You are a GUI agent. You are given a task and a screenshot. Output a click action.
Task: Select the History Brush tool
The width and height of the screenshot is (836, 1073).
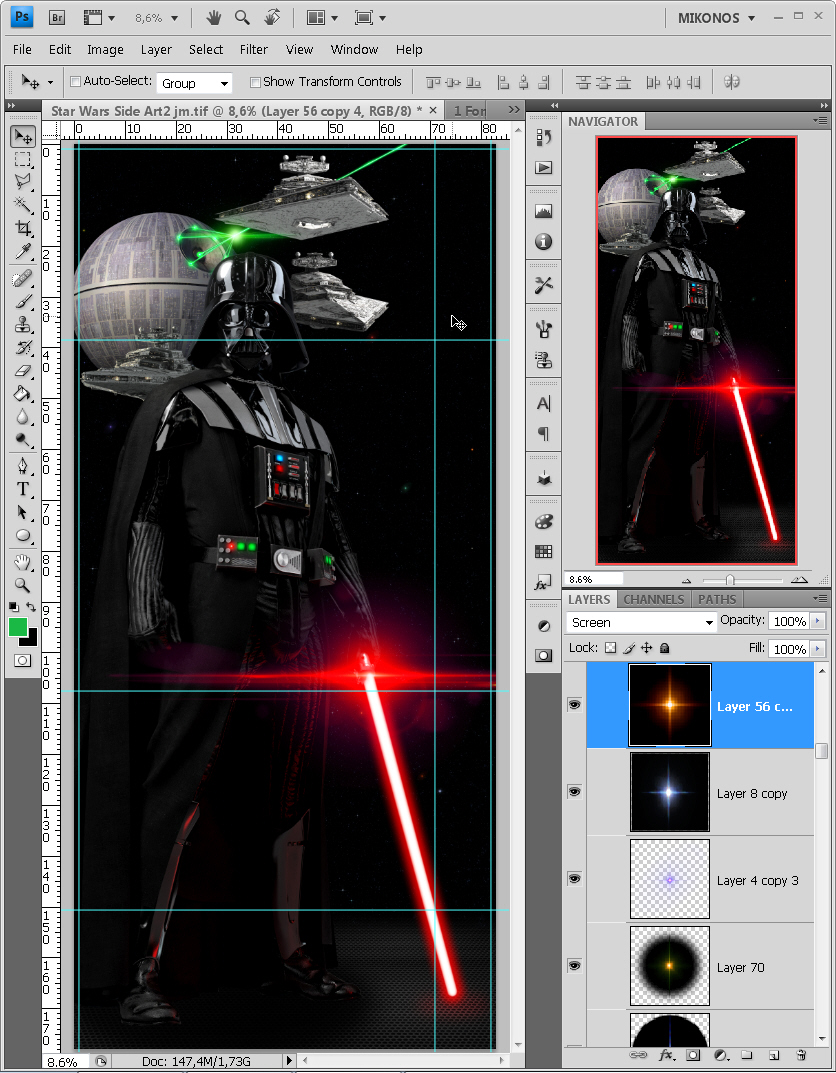(x=23, y=348)
